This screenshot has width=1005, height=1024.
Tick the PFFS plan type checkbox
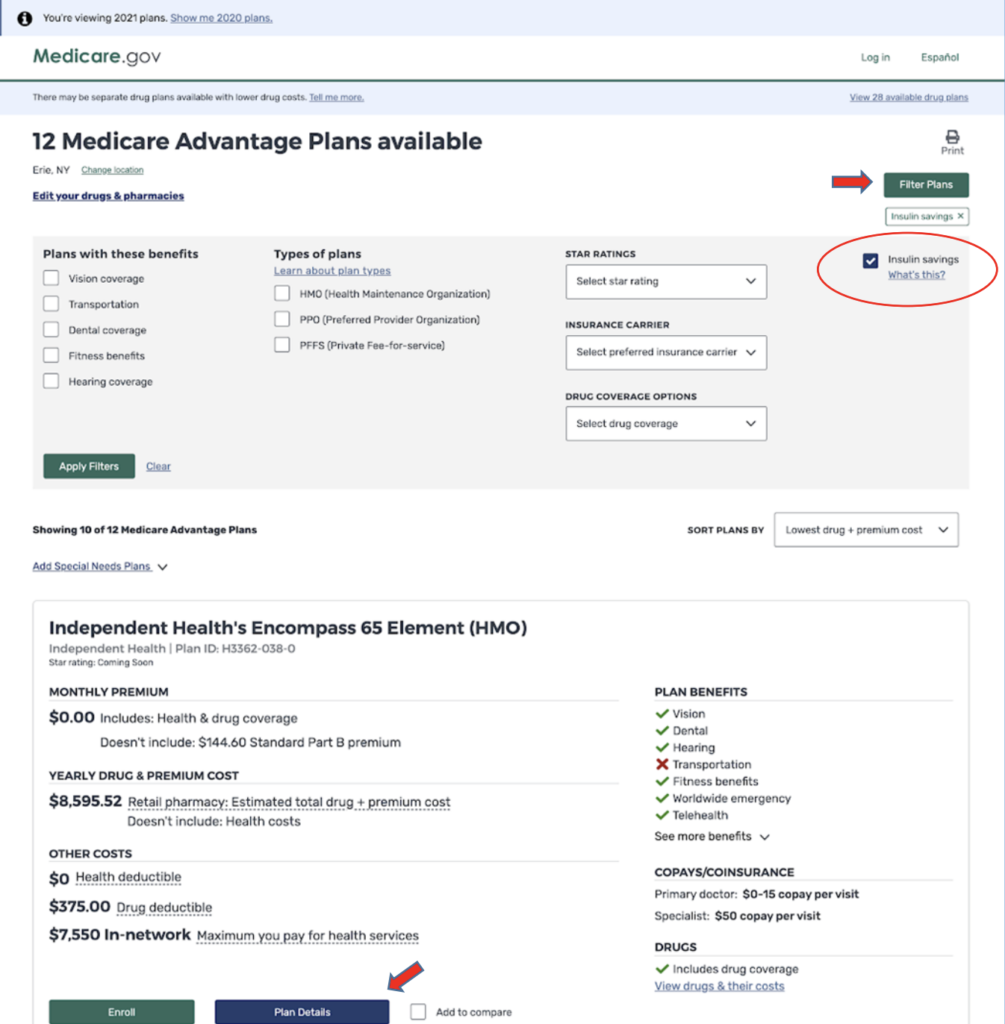pos(282,345)
